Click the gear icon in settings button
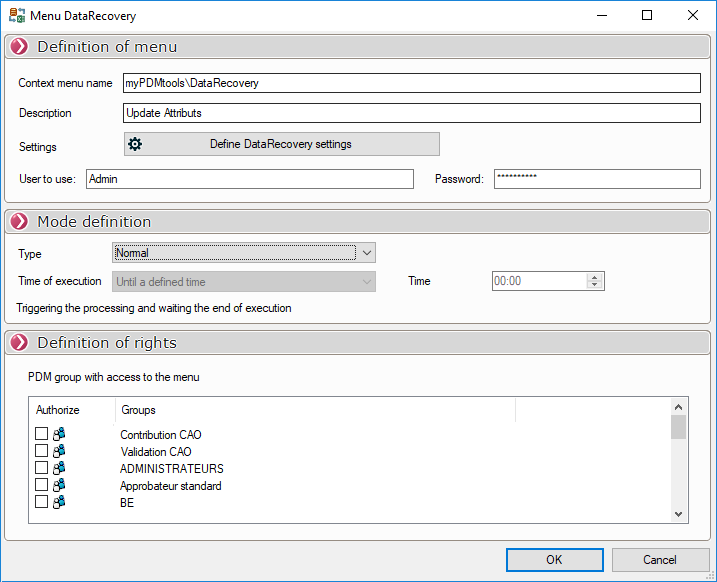The image size is (717, 582). (x=135, y=144)
